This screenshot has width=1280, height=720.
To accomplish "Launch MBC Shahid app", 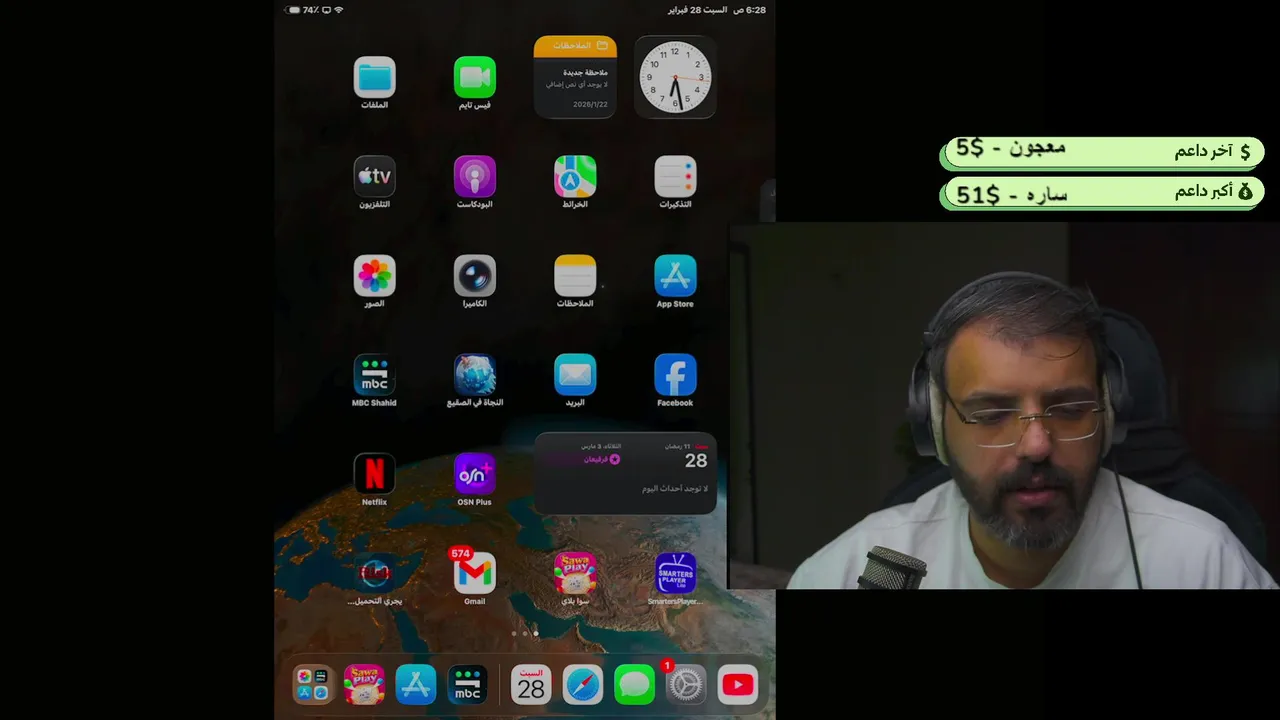I will pos(374,374).
